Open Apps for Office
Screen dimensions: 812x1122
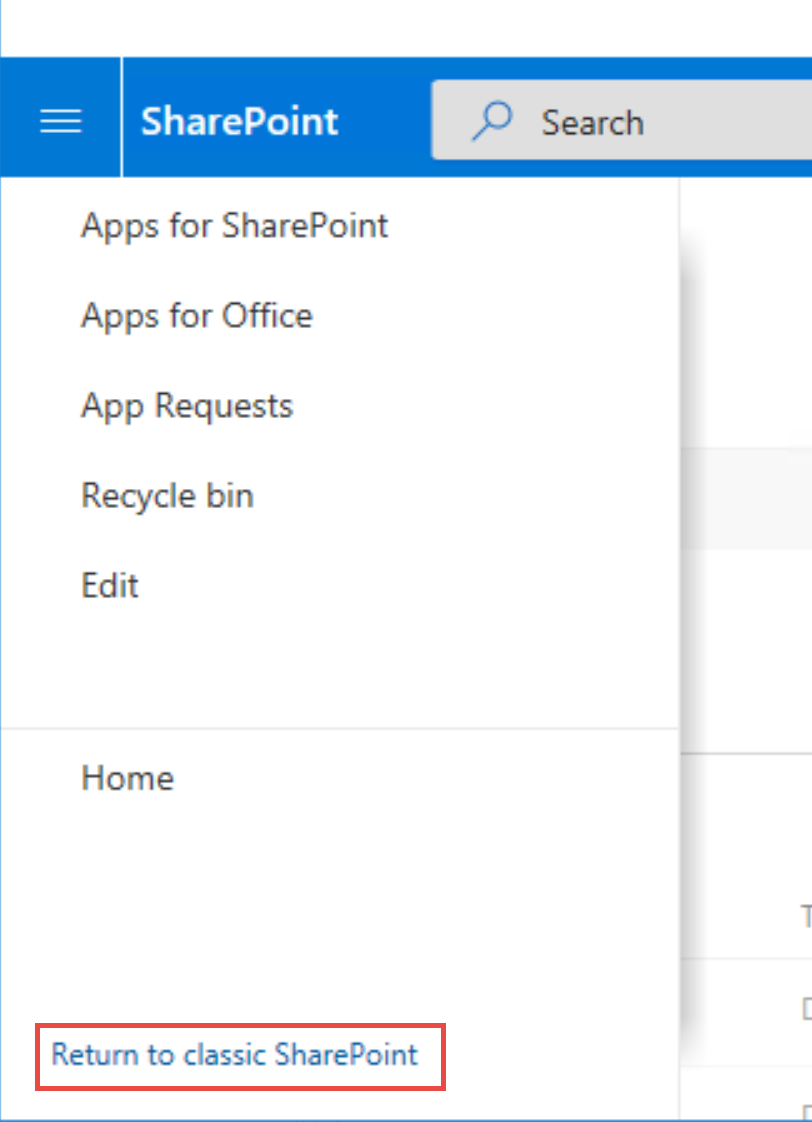(x=196, y=315)
